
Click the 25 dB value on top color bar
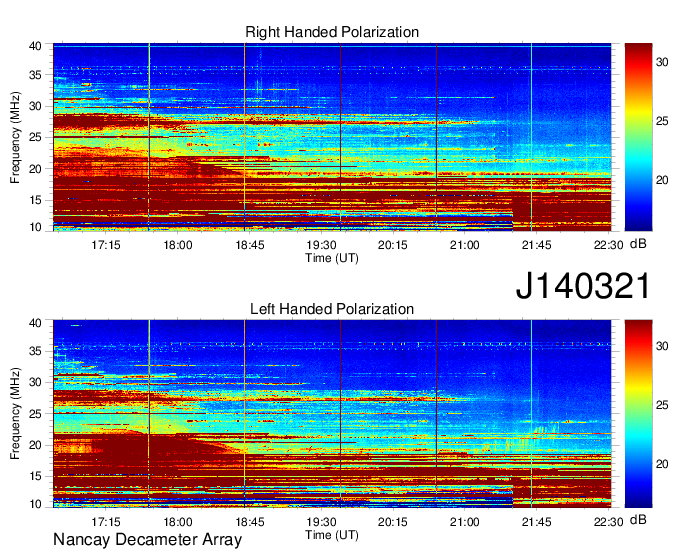662,121
